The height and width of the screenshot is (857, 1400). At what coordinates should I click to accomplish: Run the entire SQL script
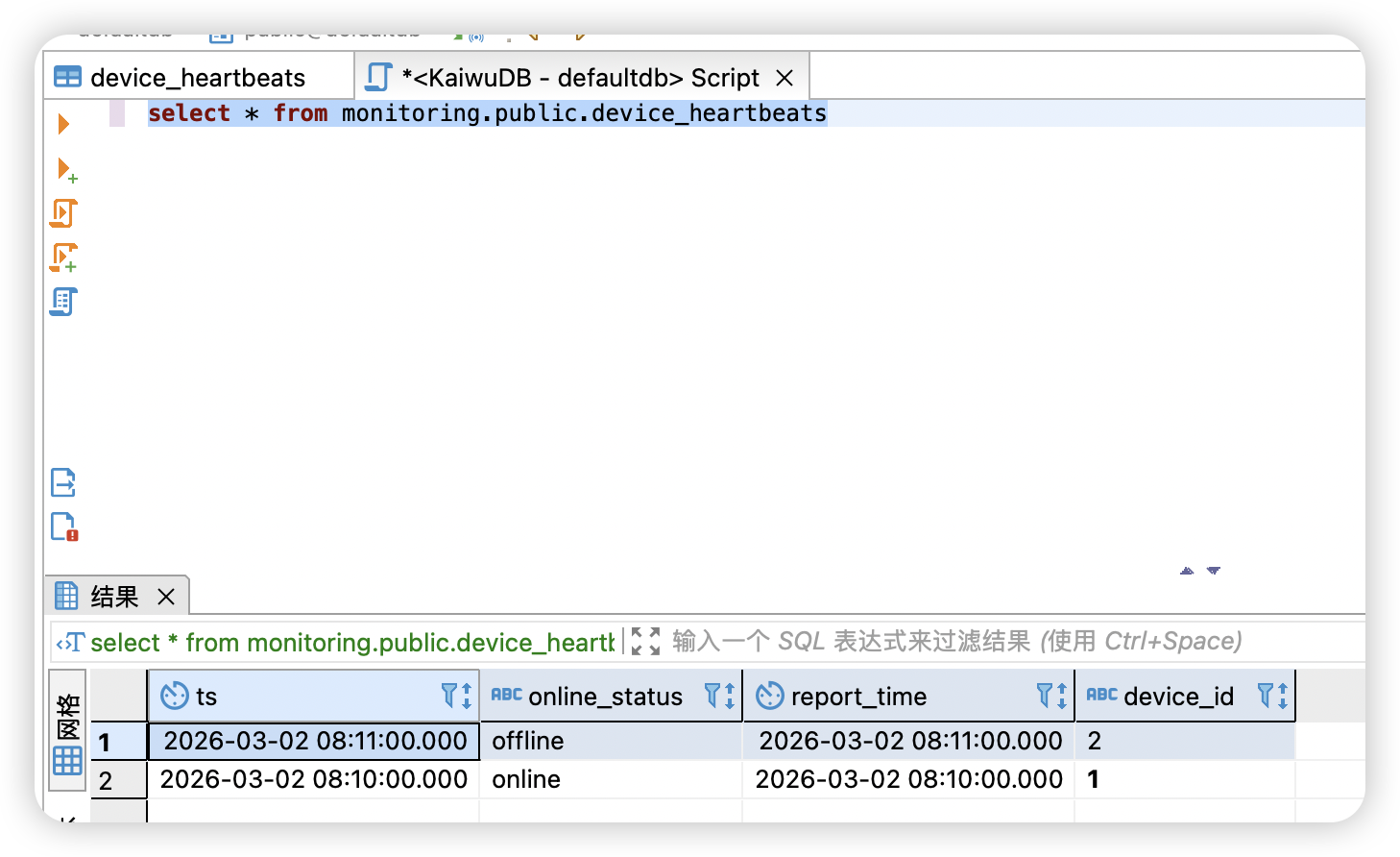click(x=62, y=212)
